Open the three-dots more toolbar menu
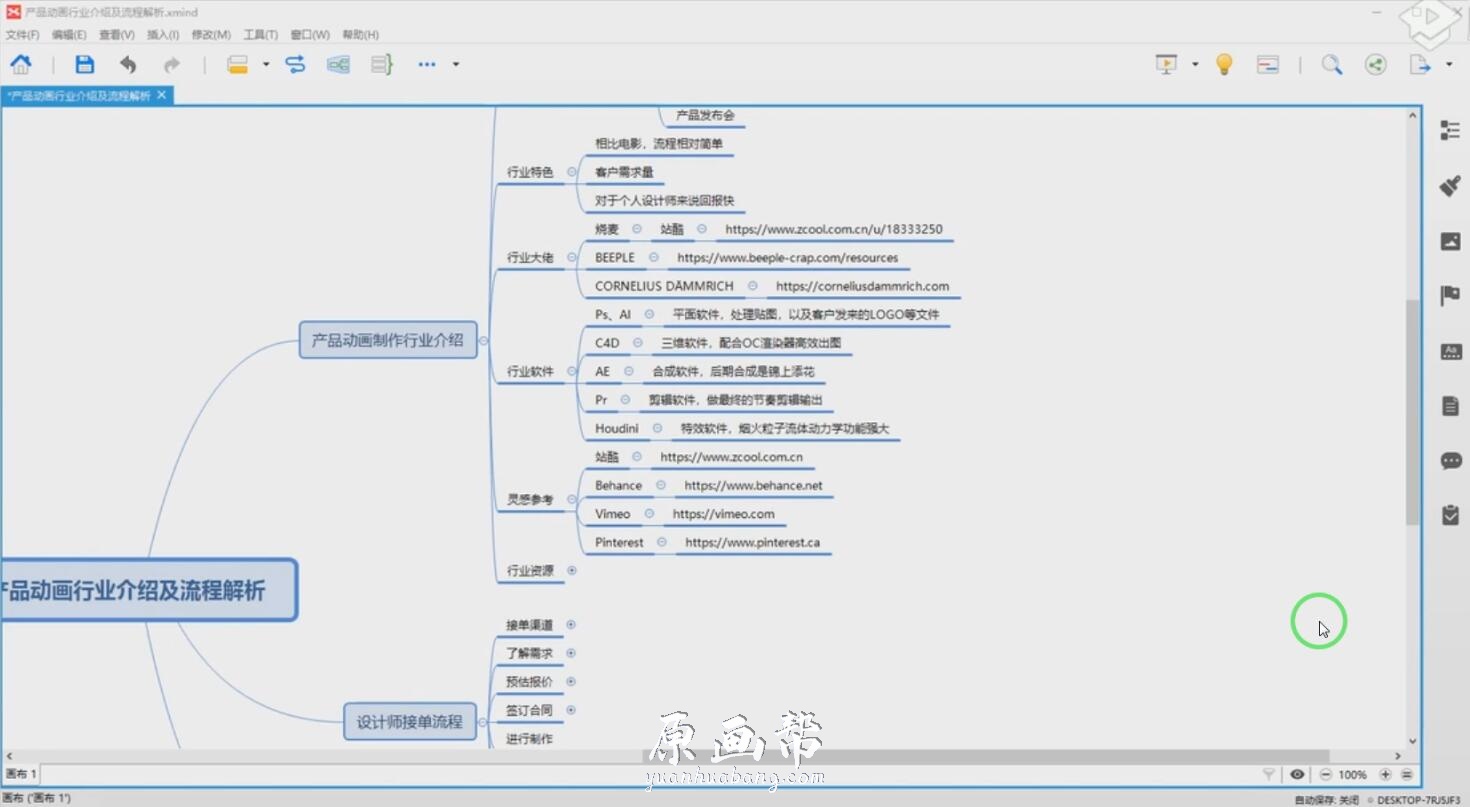This screenshot has width=1470, height=807. coord(427,64)
